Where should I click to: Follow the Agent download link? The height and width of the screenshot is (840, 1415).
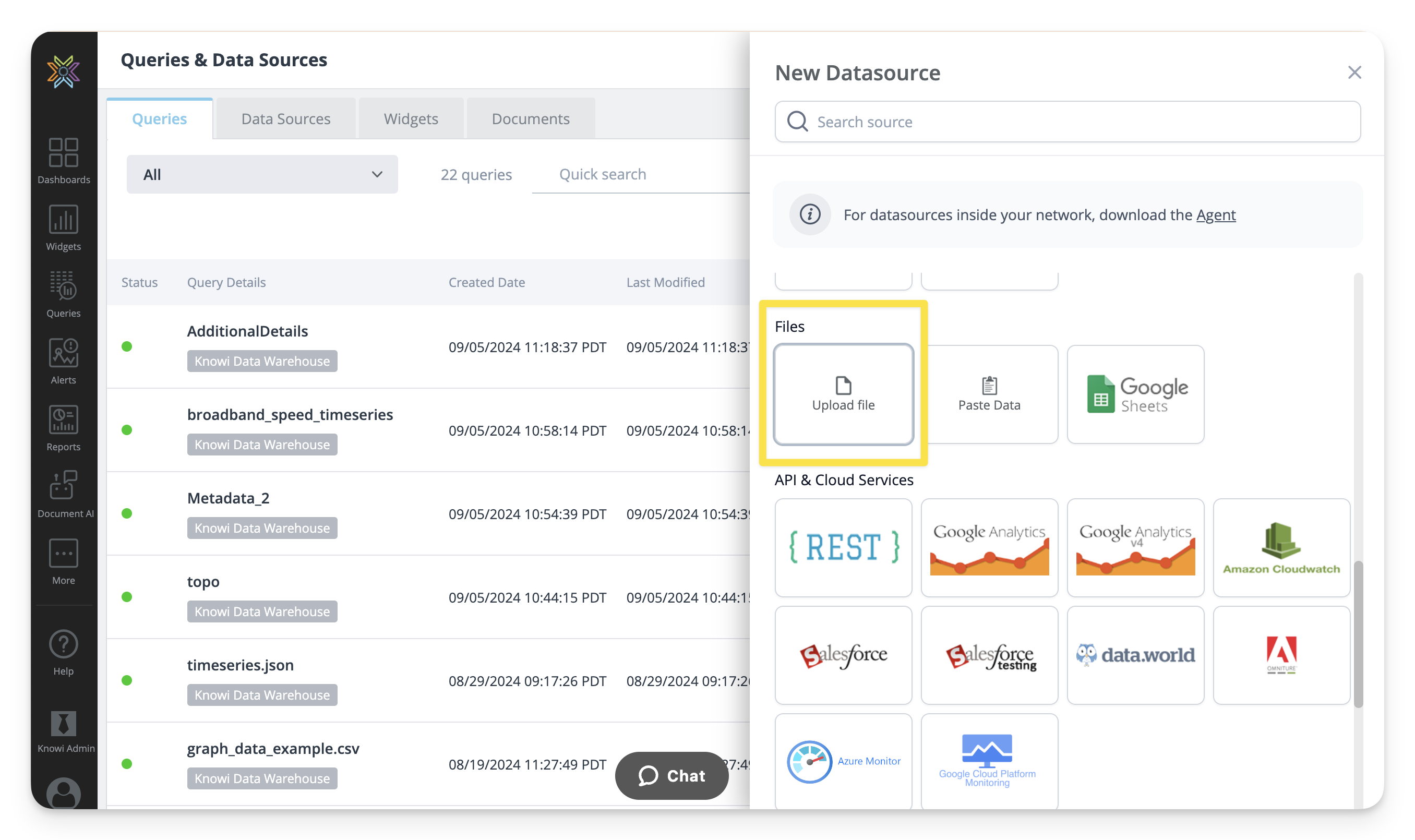coord(1216,215)
